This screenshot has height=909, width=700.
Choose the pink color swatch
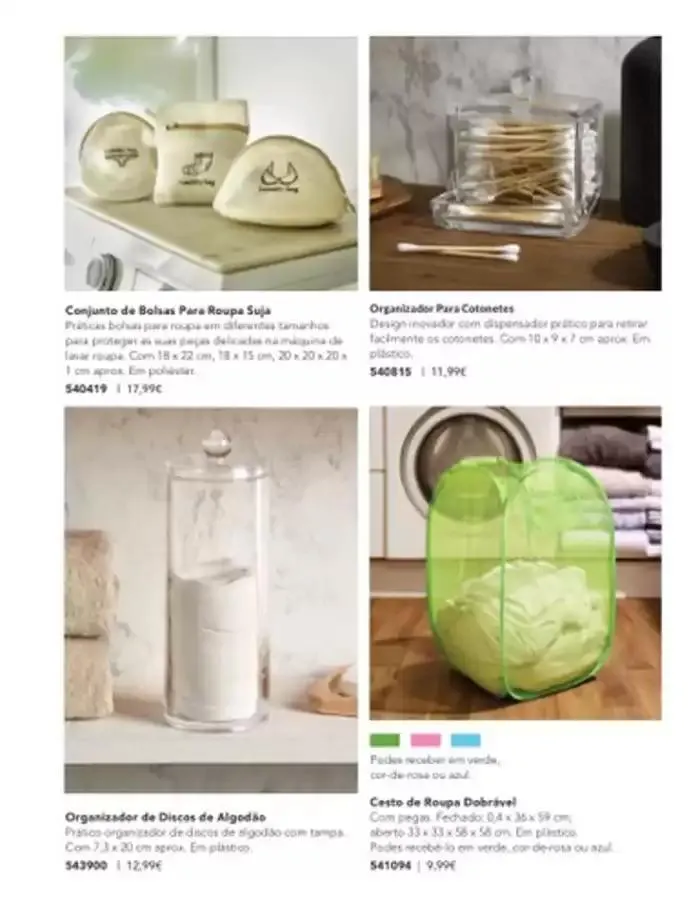point(425,740)
